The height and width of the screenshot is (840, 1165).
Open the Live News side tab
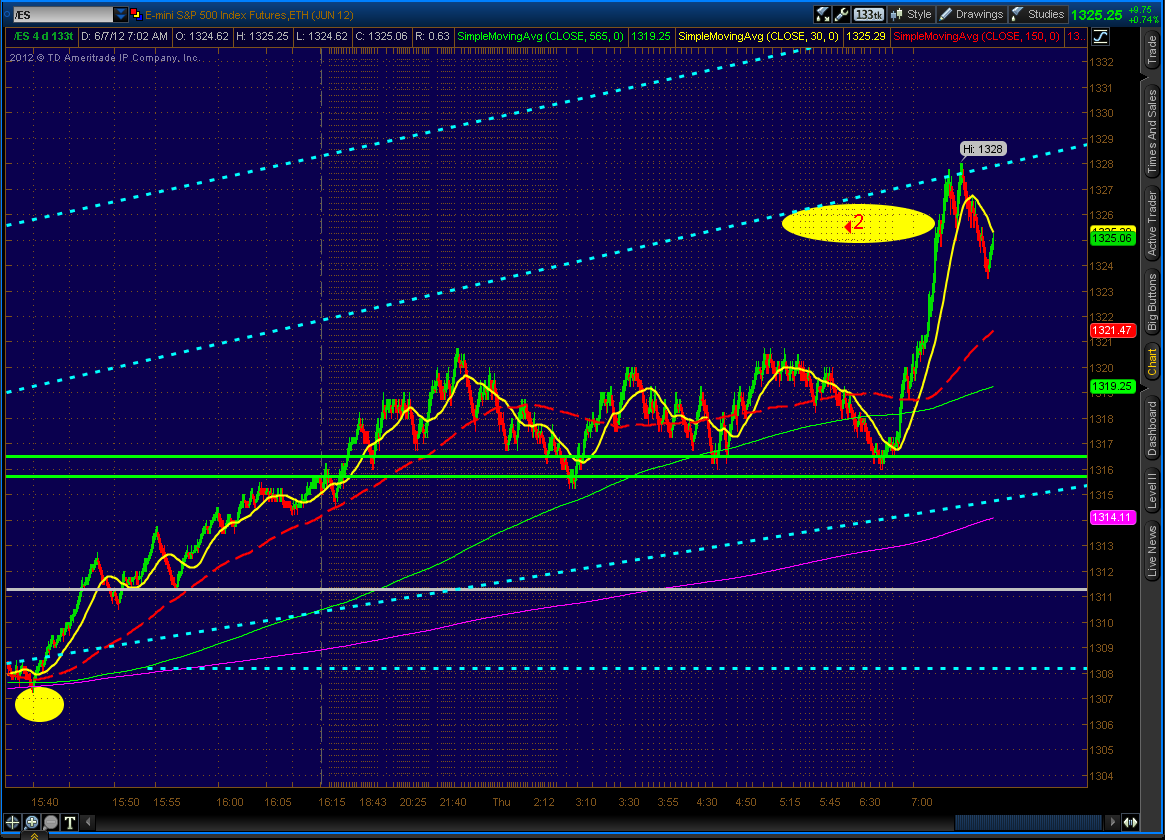click(1152, 551)
